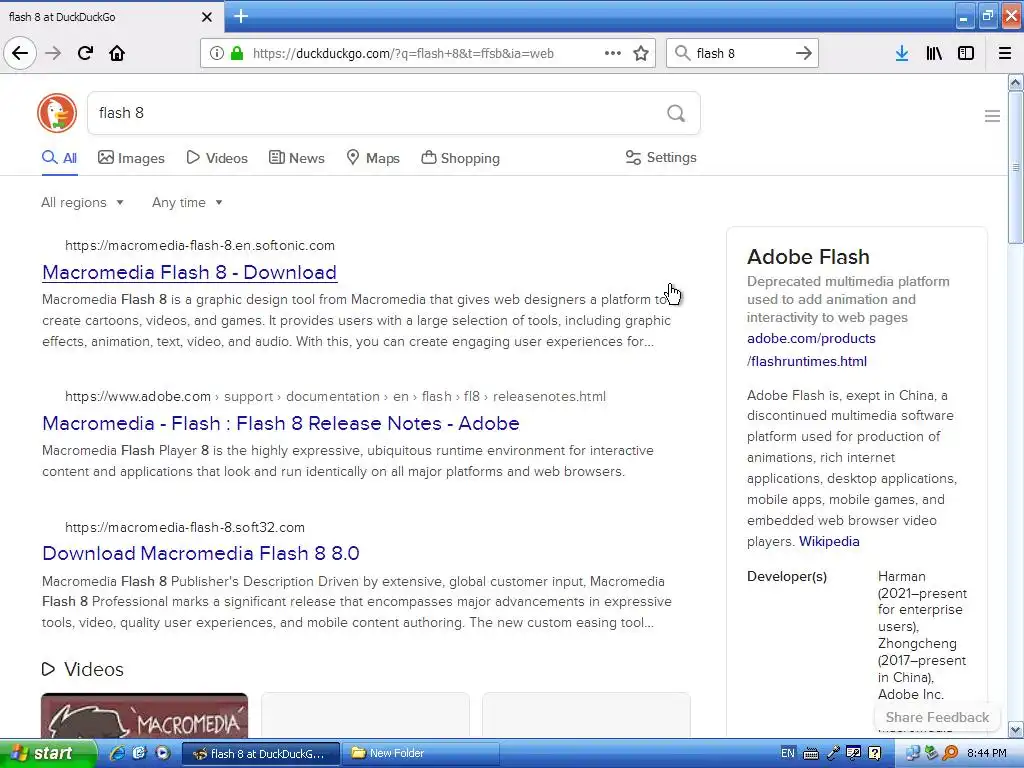Click the green padlock security icon
This screenshot has height=768, width=1024.
click(236, 53)
